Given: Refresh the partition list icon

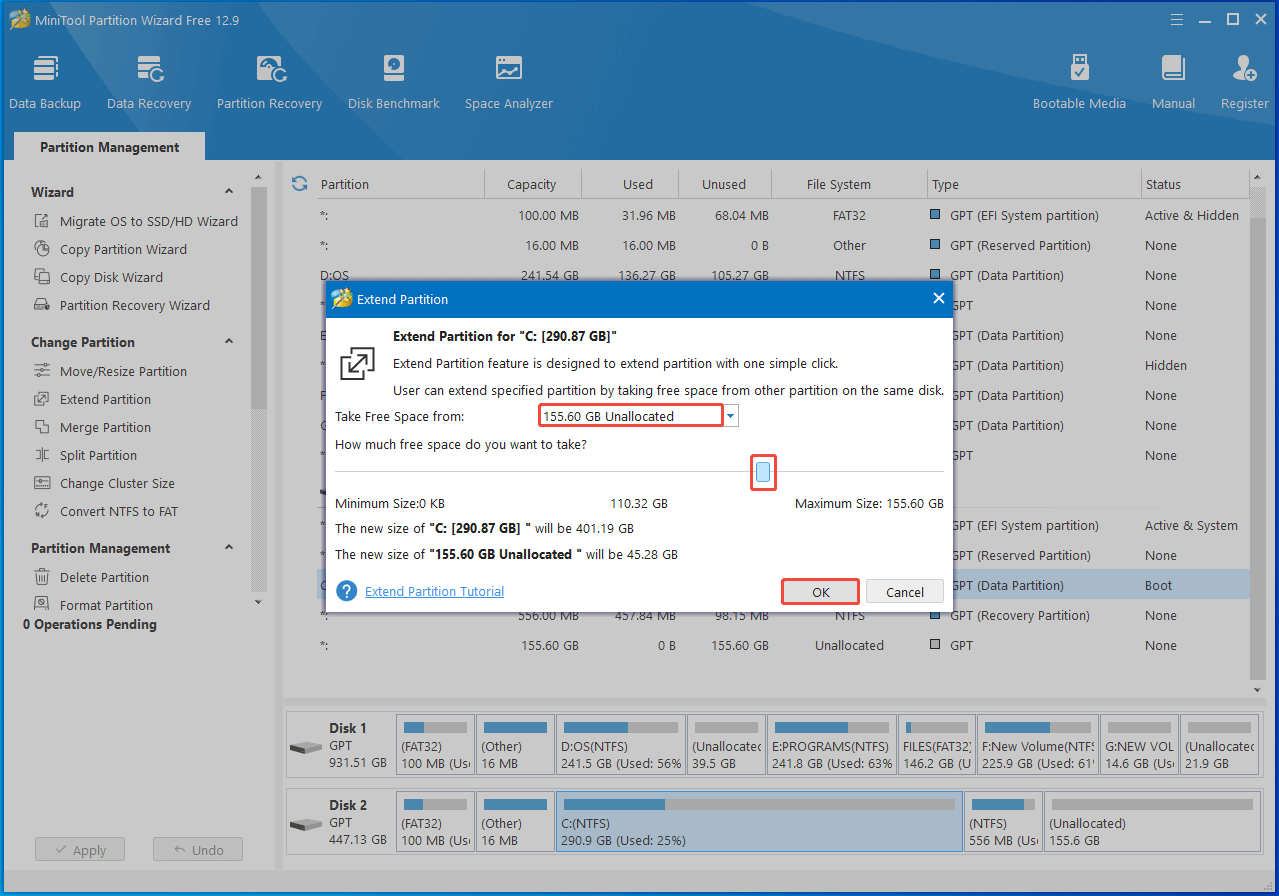Looking at the screenshot, I should 299,184.
